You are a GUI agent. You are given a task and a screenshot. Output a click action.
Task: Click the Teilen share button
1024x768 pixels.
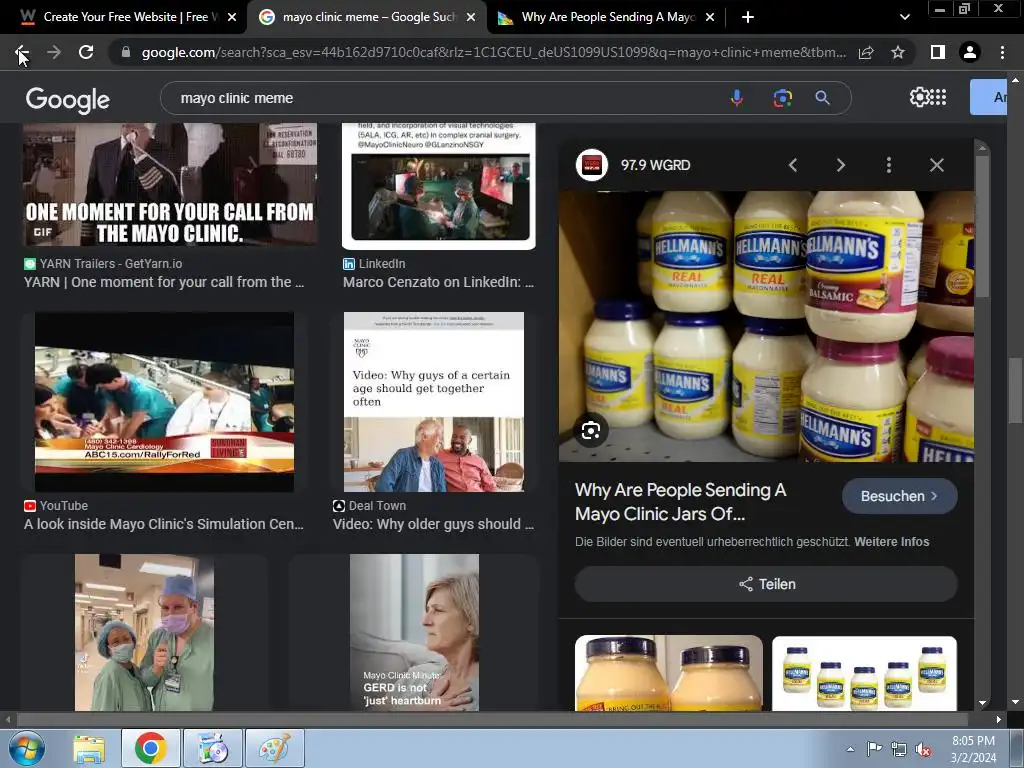(x=766, y=584)
